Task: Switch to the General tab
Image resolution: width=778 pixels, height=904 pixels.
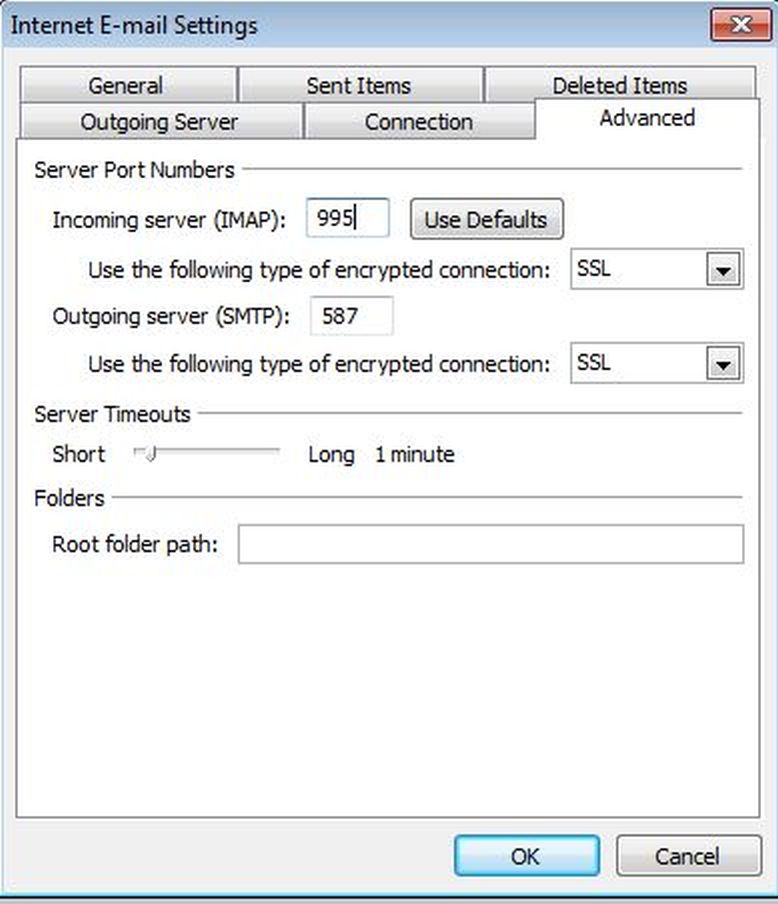Action: click(x=127, y=85)
